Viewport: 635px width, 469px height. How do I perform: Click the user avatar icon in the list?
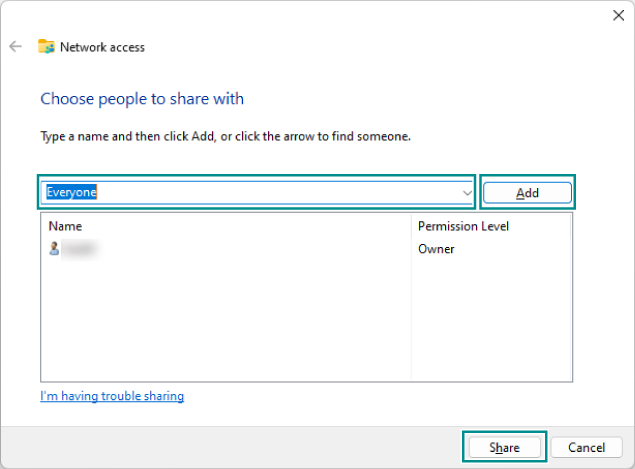pyautogui.click(x=54, y=249)
